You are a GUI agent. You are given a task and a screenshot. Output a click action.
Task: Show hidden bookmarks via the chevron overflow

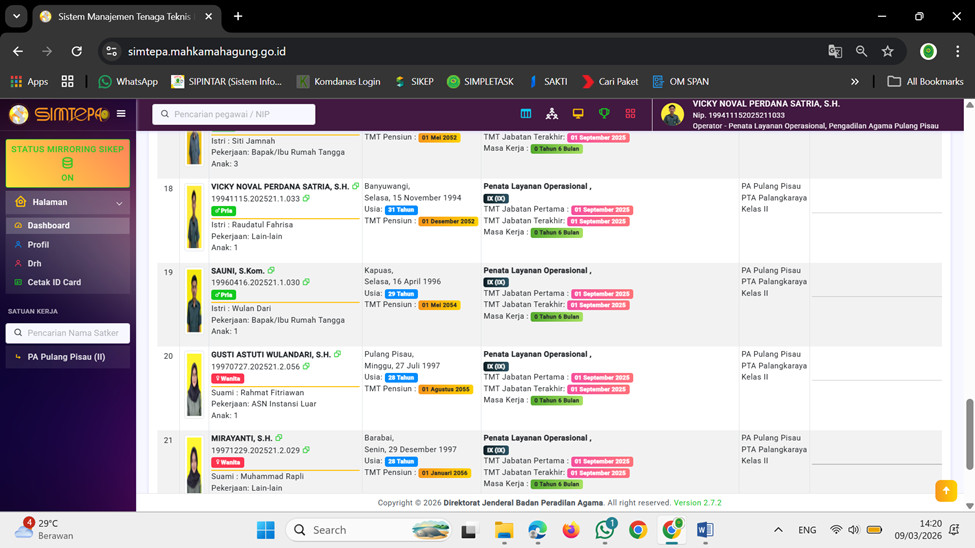[x=855, y=82]
